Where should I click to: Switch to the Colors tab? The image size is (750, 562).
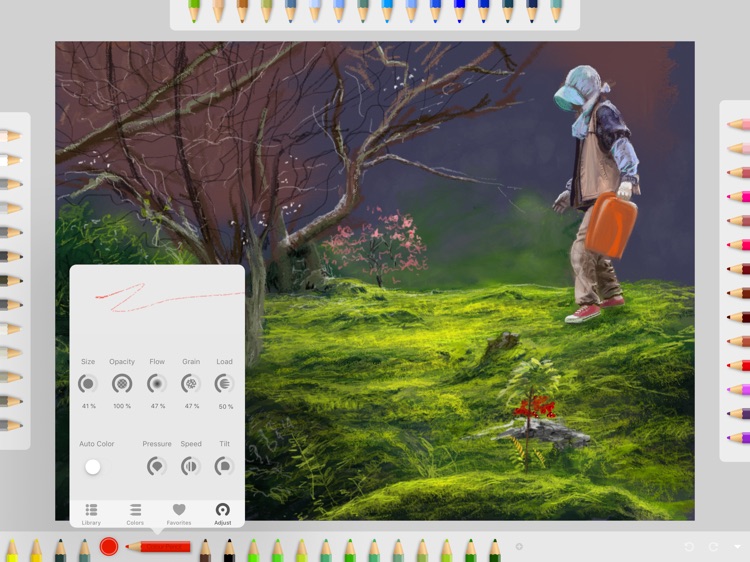pos(135,514)
